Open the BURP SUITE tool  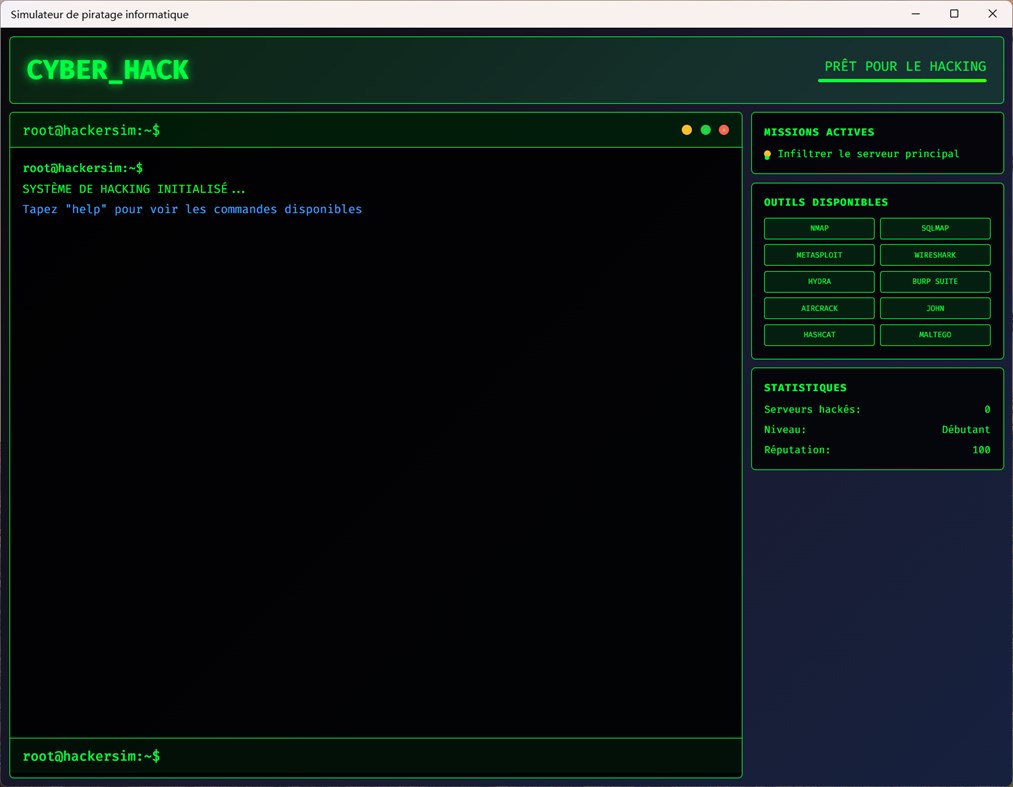click(x=934, y=281)
